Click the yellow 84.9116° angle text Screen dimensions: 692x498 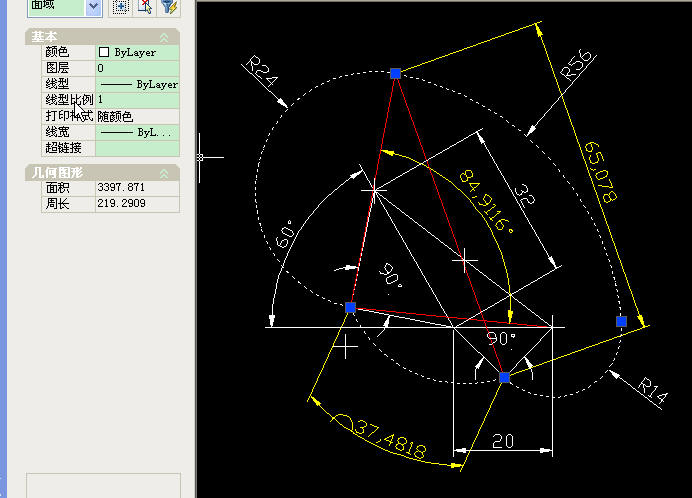pos(487,201)
